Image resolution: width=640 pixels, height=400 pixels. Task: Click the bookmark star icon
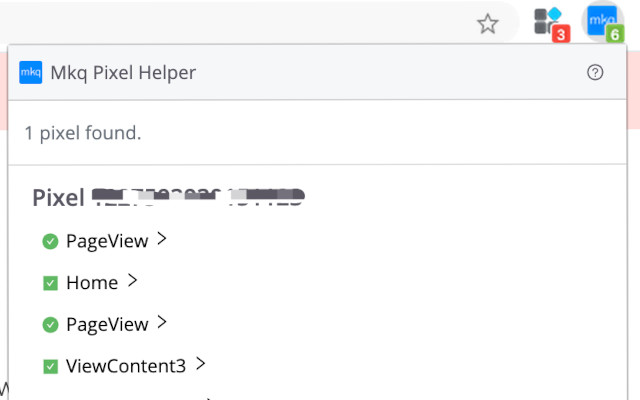487,24
